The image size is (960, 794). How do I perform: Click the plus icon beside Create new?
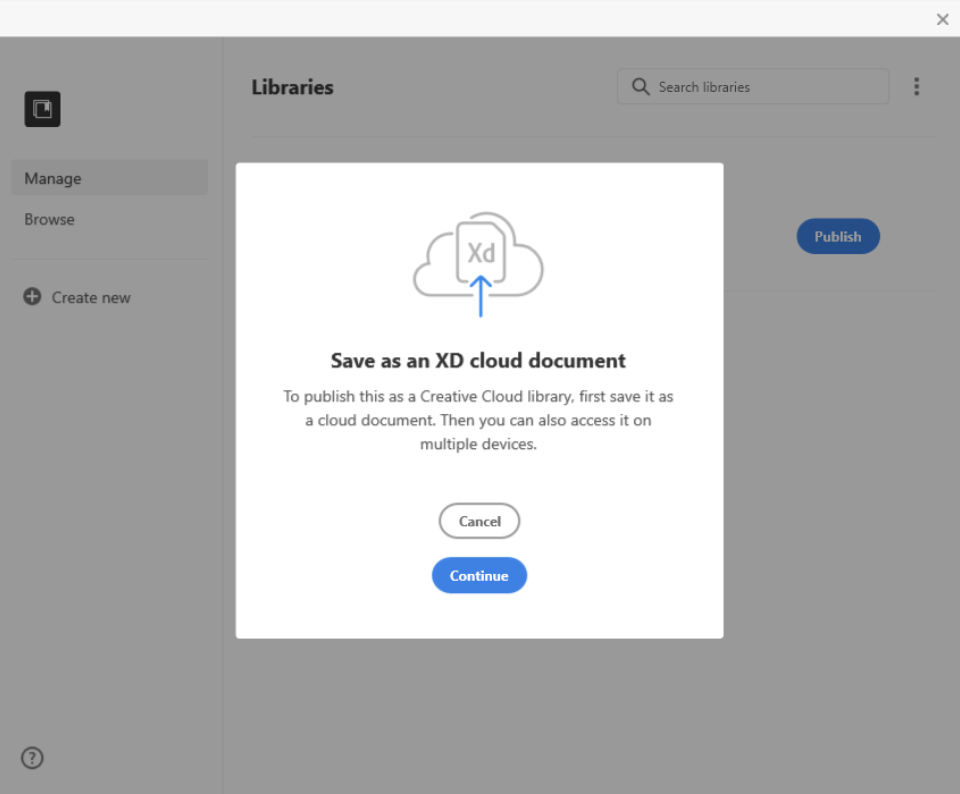point(31,296)
